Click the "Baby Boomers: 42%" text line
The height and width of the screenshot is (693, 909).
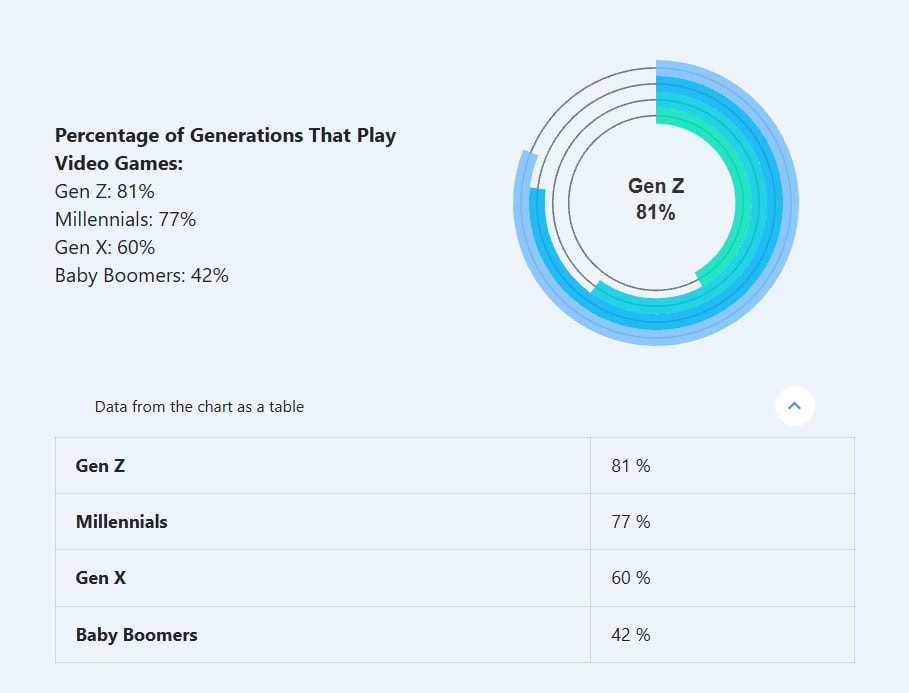pos(141,276)
